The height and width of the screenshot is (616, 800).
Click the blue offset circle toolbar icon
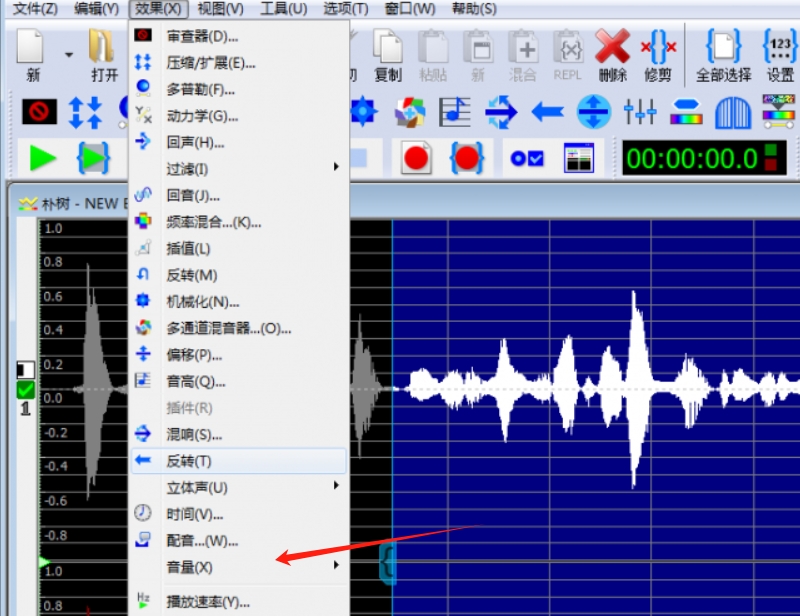pos(593,112)
